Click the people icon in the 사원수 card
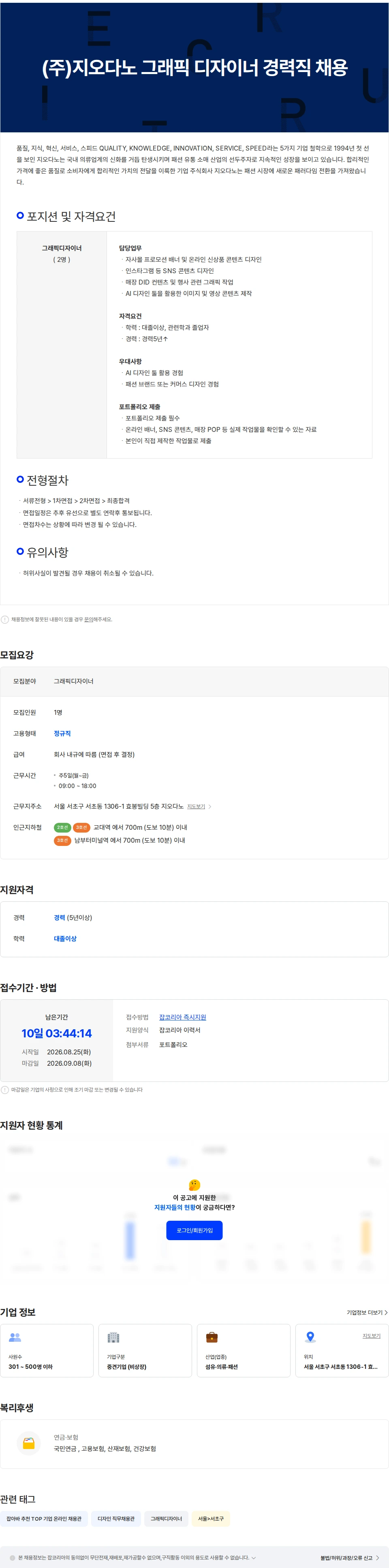This screenshot has width=389, height=1568. point(15,1337)
